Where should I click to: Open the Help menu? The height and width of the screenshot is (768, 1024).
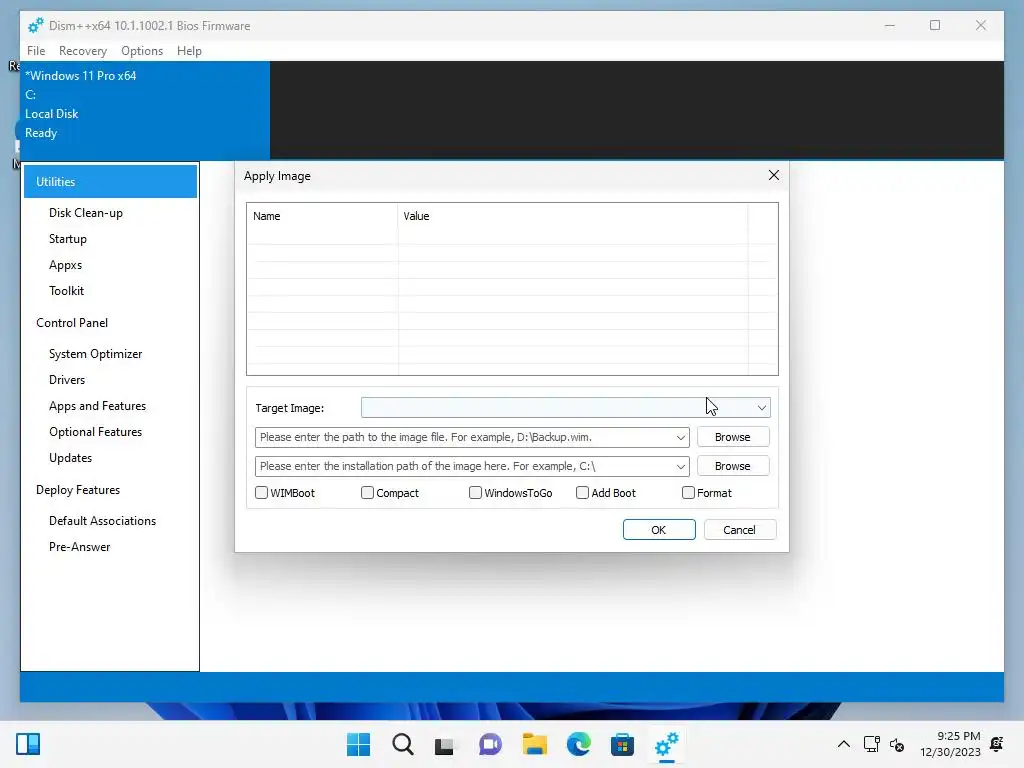pos(189,50)
